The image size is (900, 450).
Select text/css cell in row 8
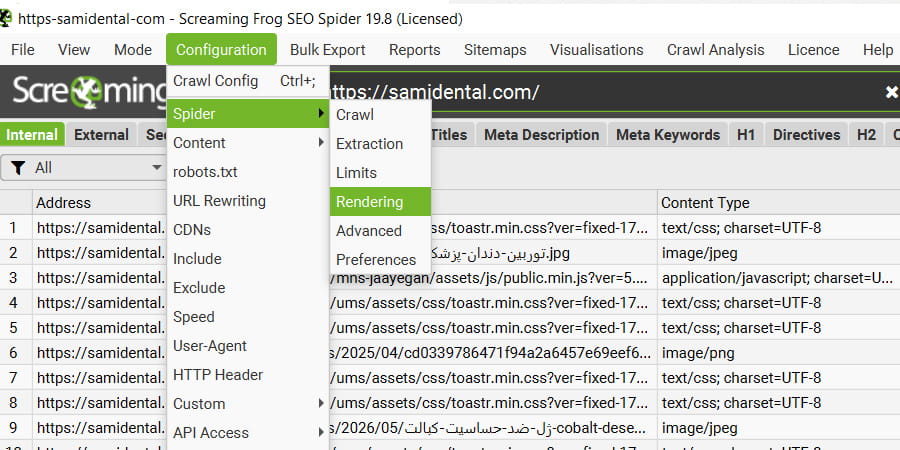point(778,402)
